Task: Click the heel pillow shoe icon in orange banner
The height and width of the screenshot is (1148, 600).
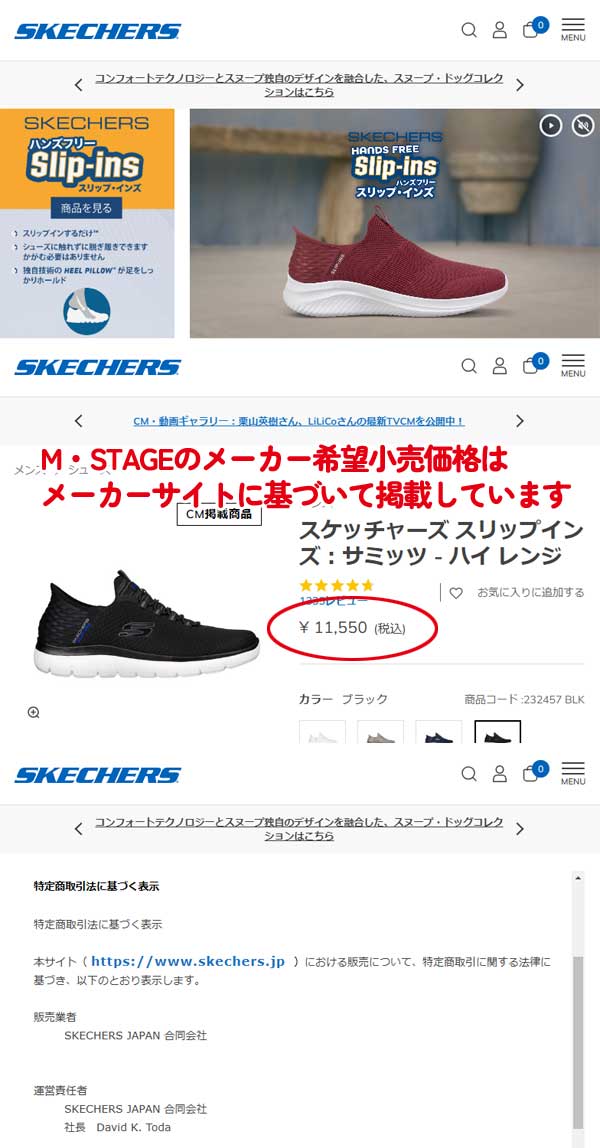Action: point(86,311)
